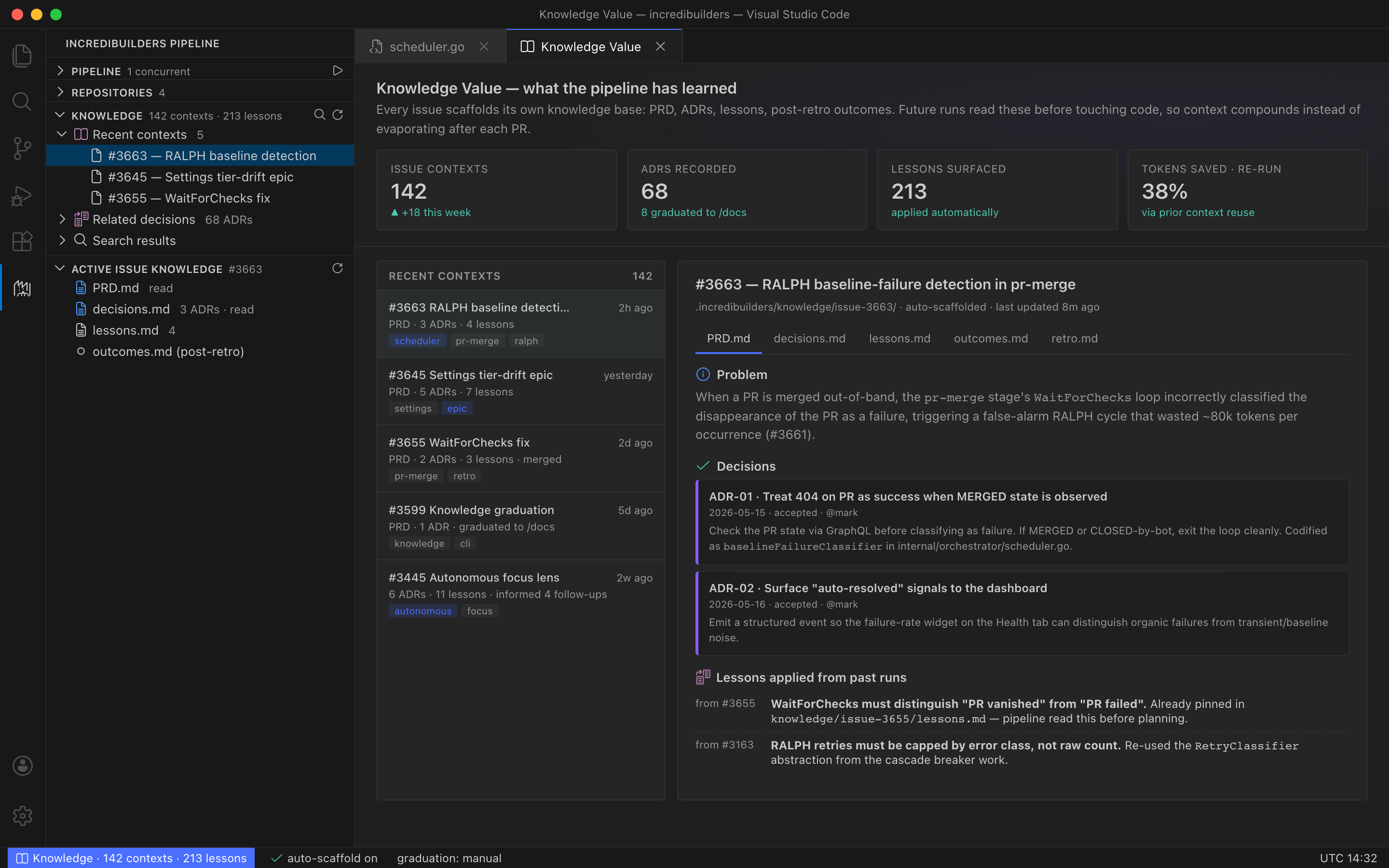Collapse the ACTIVE ISSUE KNOWLEDGE section
The width and height of the screenshot is (1389, 868).
[60, 268]
